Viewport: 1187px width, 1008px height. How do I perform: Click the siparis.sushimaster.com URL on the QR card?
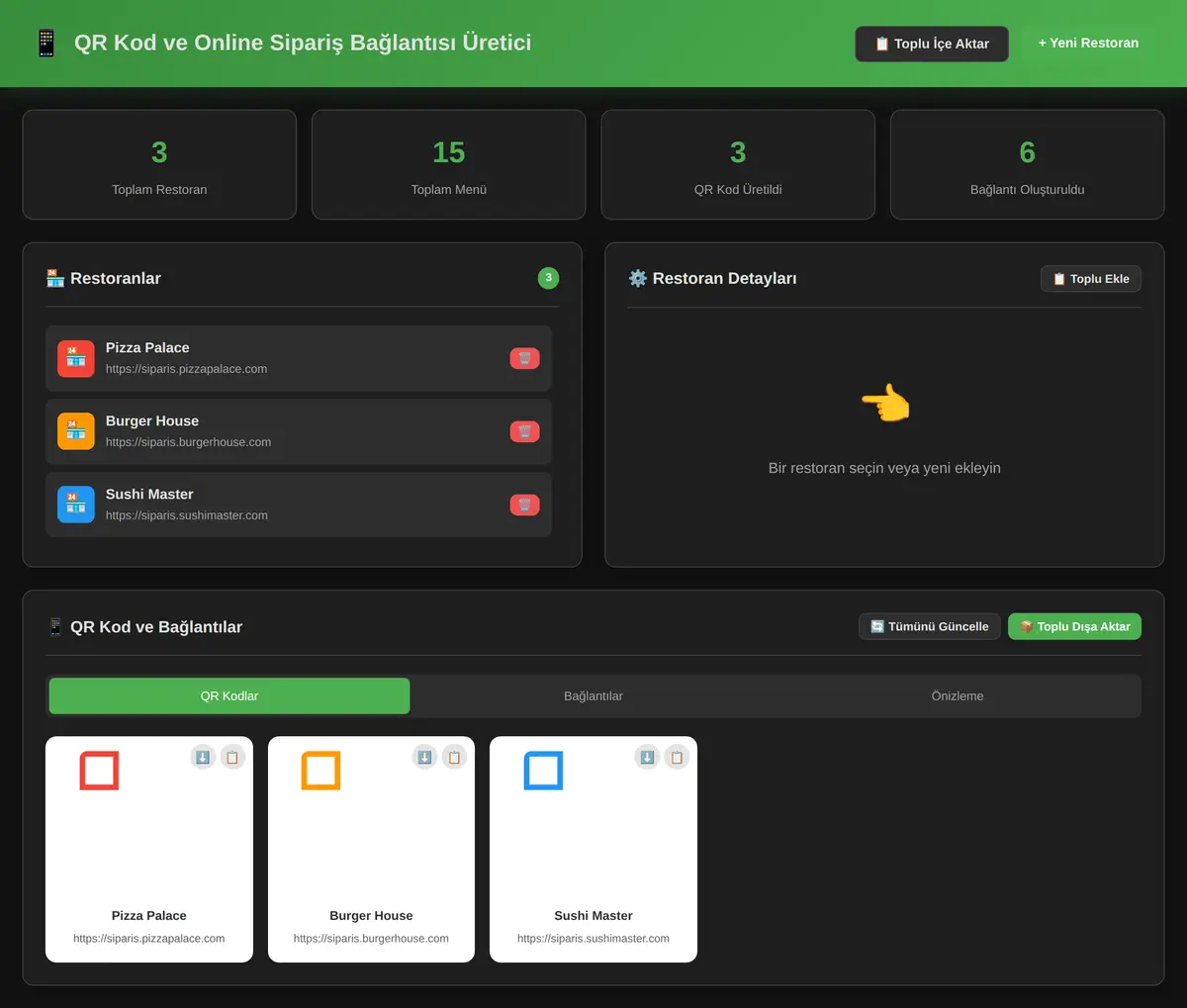593,938
